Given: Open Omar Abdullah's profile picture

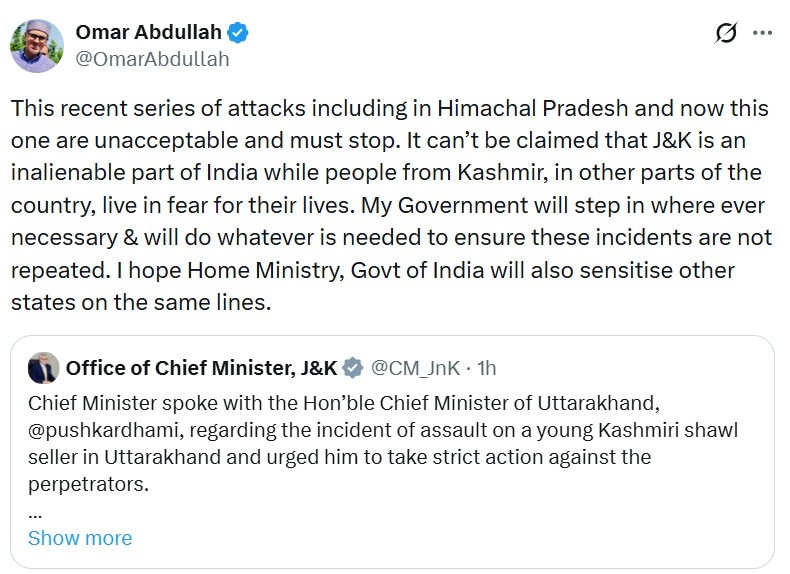Looking at the screenshot, I should [37, 46].
